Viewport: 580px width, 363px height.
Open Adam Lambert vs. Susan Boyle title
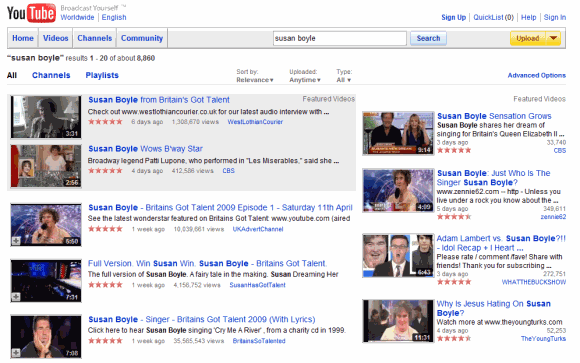pos(501,243)
